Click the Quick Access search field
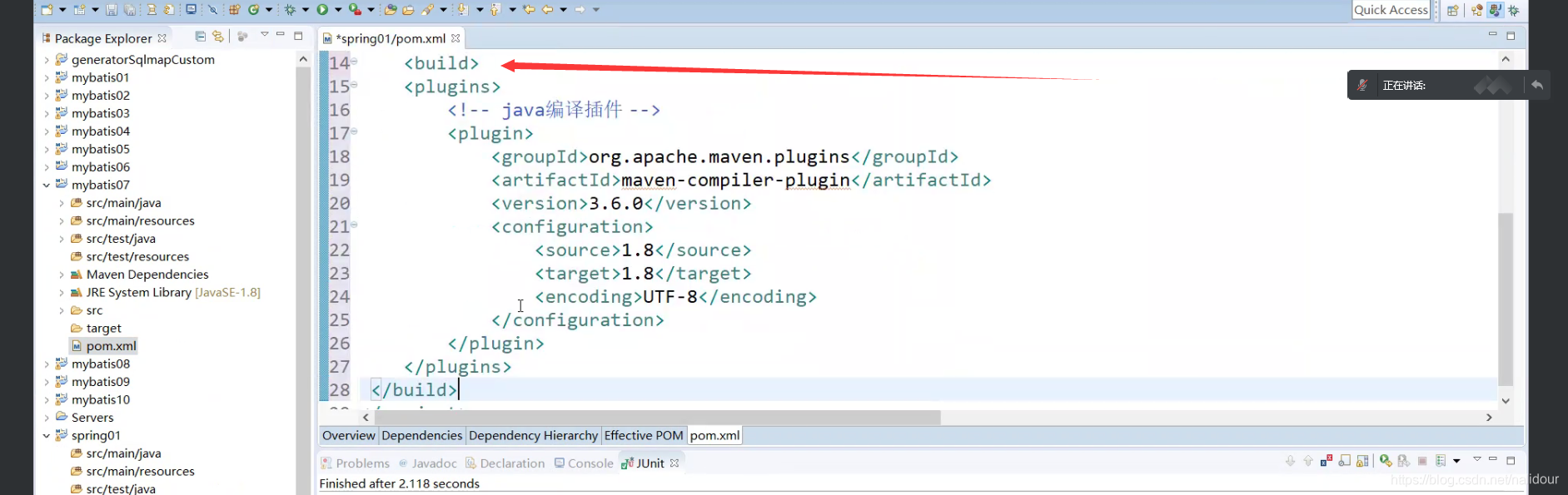1568x495 pixels. point(1391,10)
